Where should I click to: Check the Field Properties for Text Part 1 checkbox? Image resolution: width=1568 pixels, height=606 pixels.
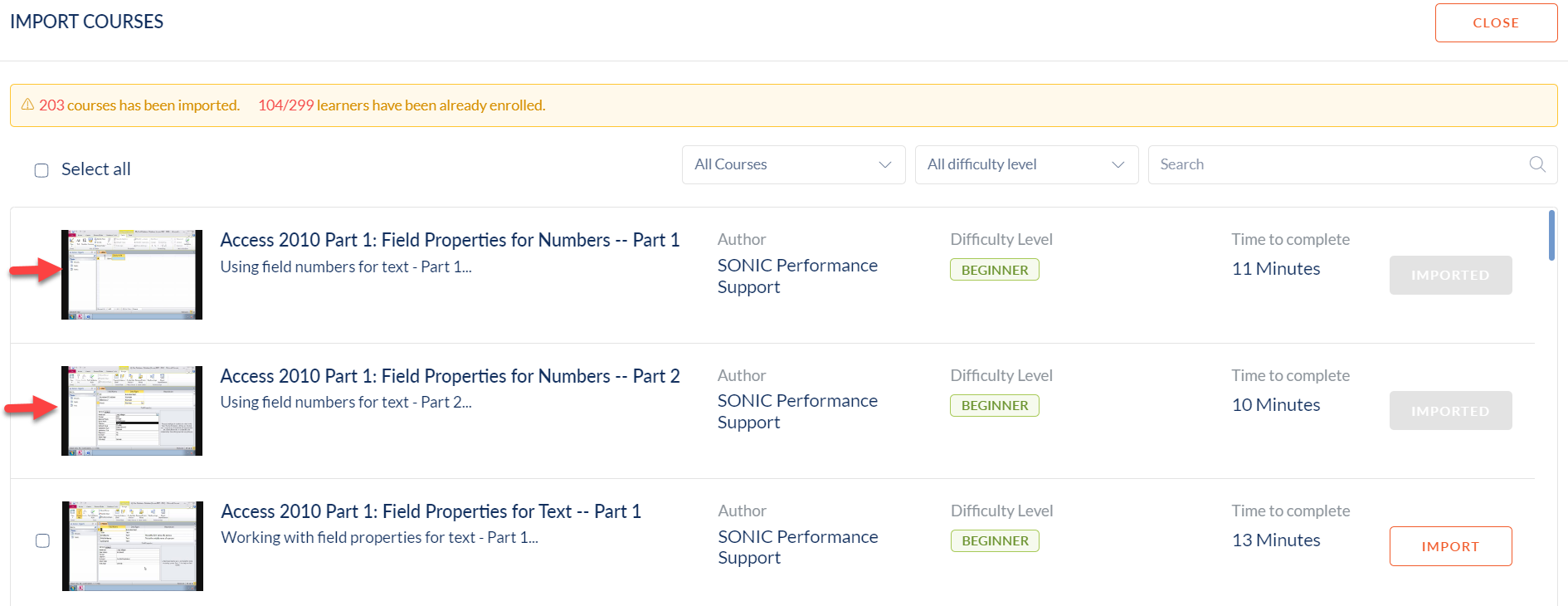click(42, 540)
